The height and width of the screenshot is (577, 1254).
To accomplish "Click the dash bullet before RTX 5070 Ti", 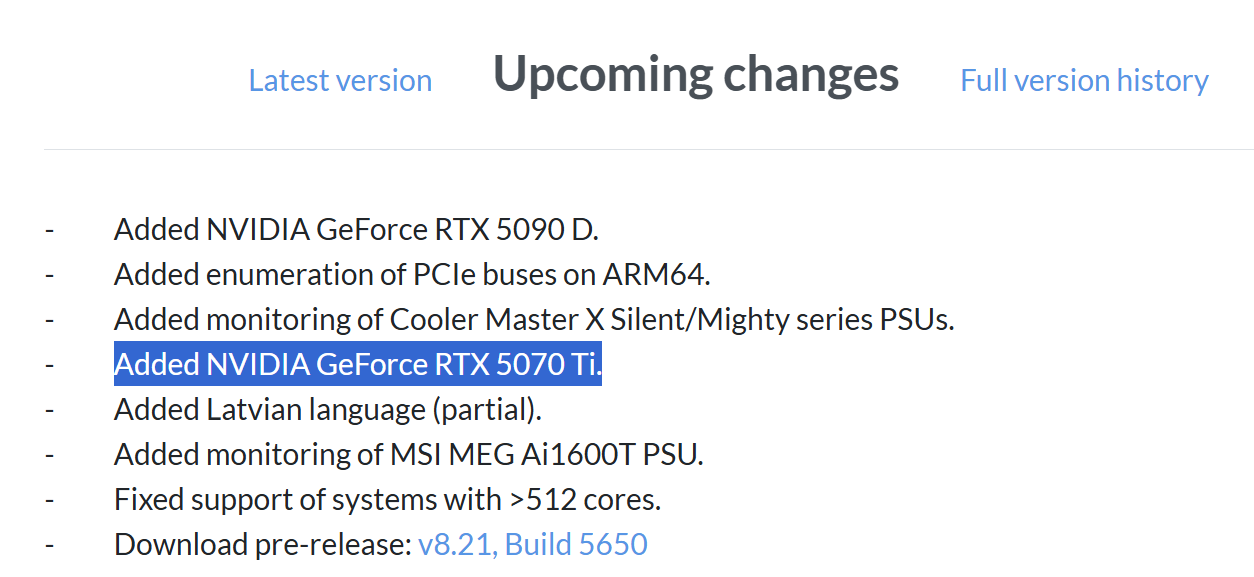I will tap(49, 366).
